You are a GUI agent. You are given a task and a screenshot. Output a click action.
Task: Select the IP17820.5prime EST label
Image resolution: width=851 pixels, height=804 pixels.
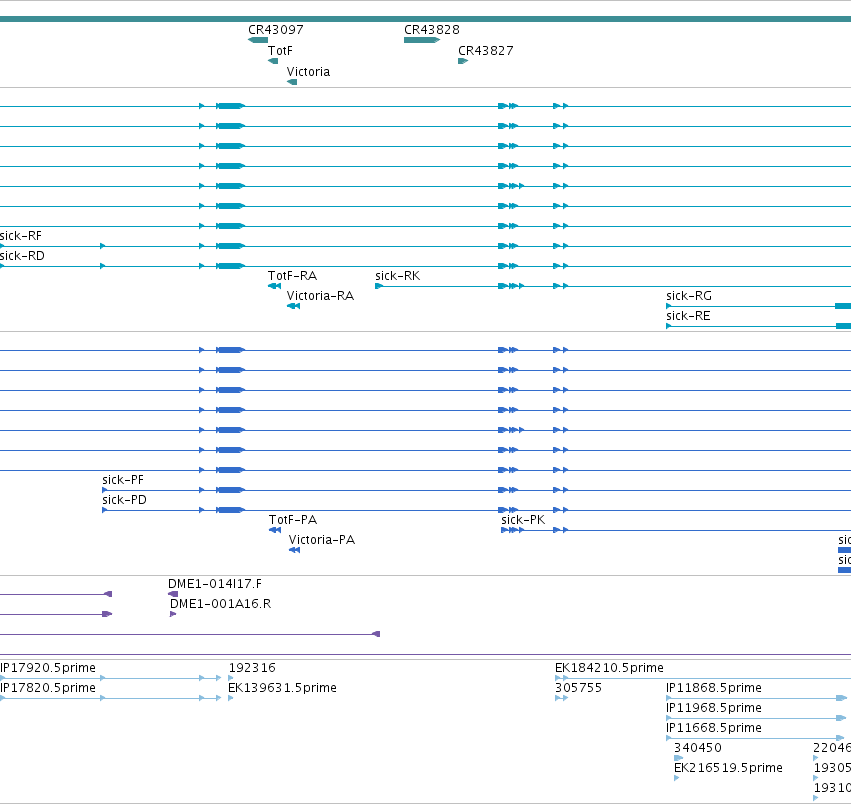48,688
